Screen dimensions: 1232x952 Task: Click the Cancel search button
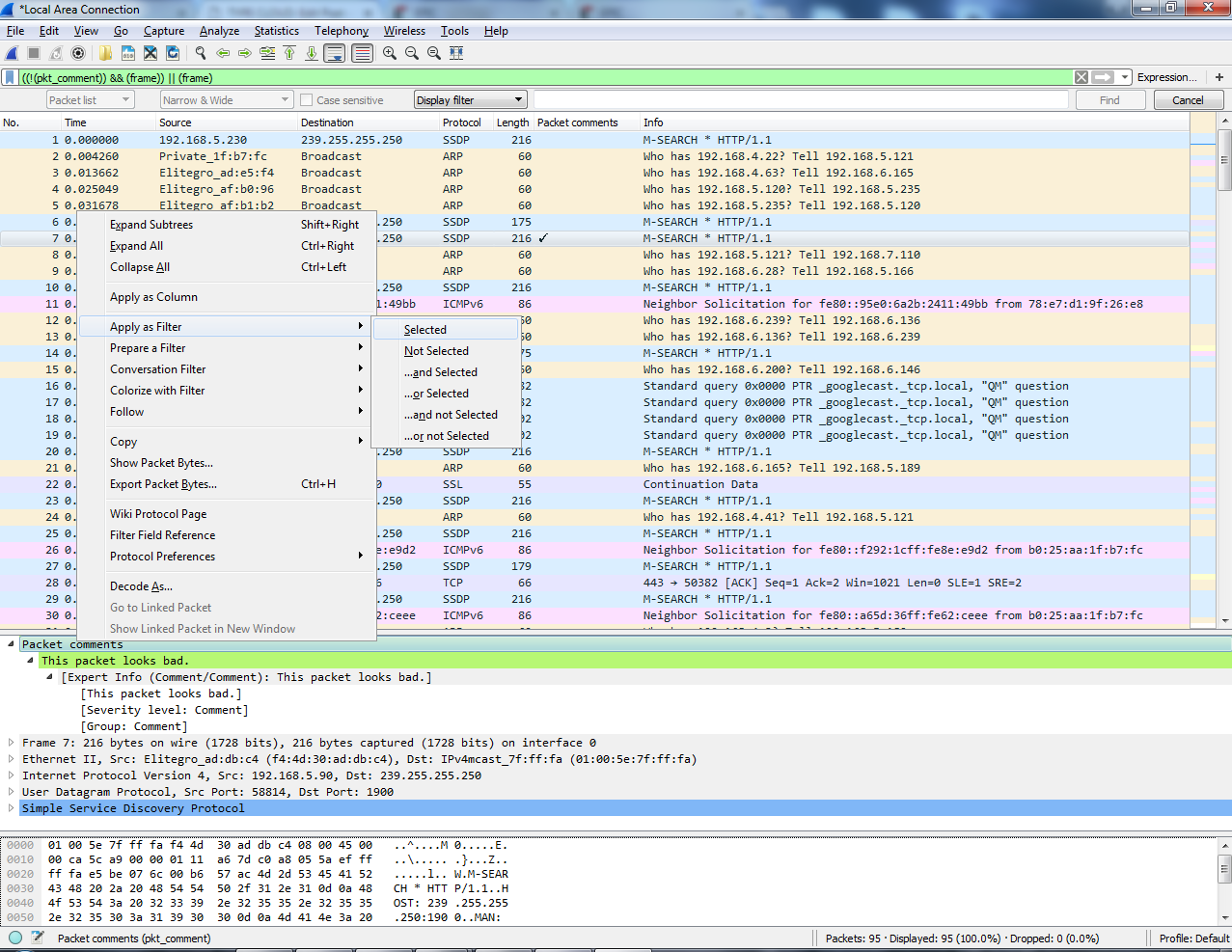(x=1187, y=100)
